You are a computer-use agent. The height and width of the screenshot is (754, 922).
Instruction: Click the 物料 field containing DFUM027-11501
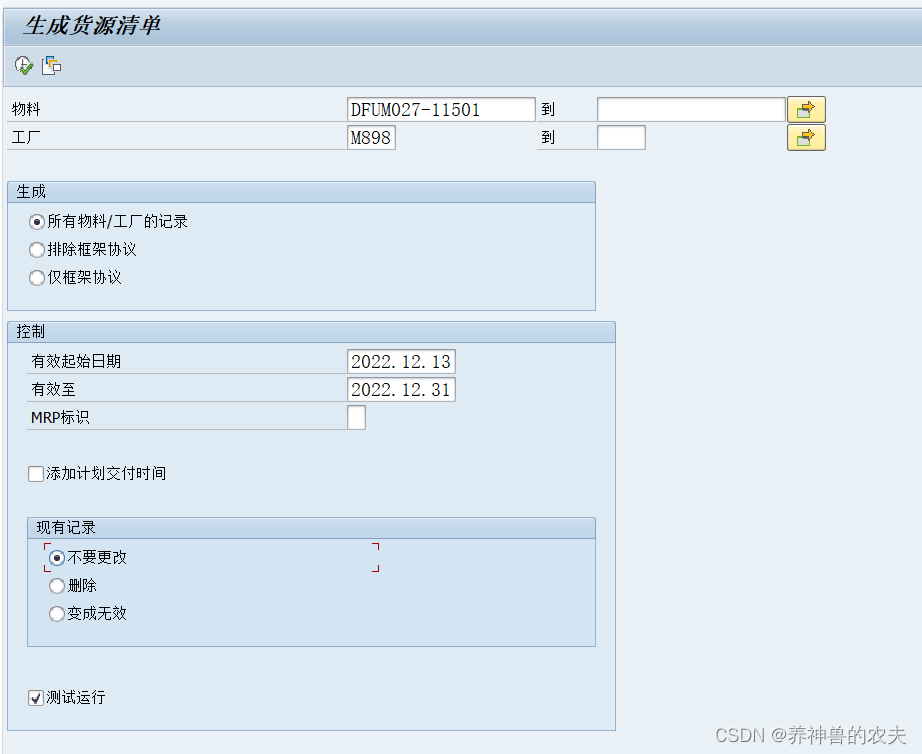[x=440, y=108]
